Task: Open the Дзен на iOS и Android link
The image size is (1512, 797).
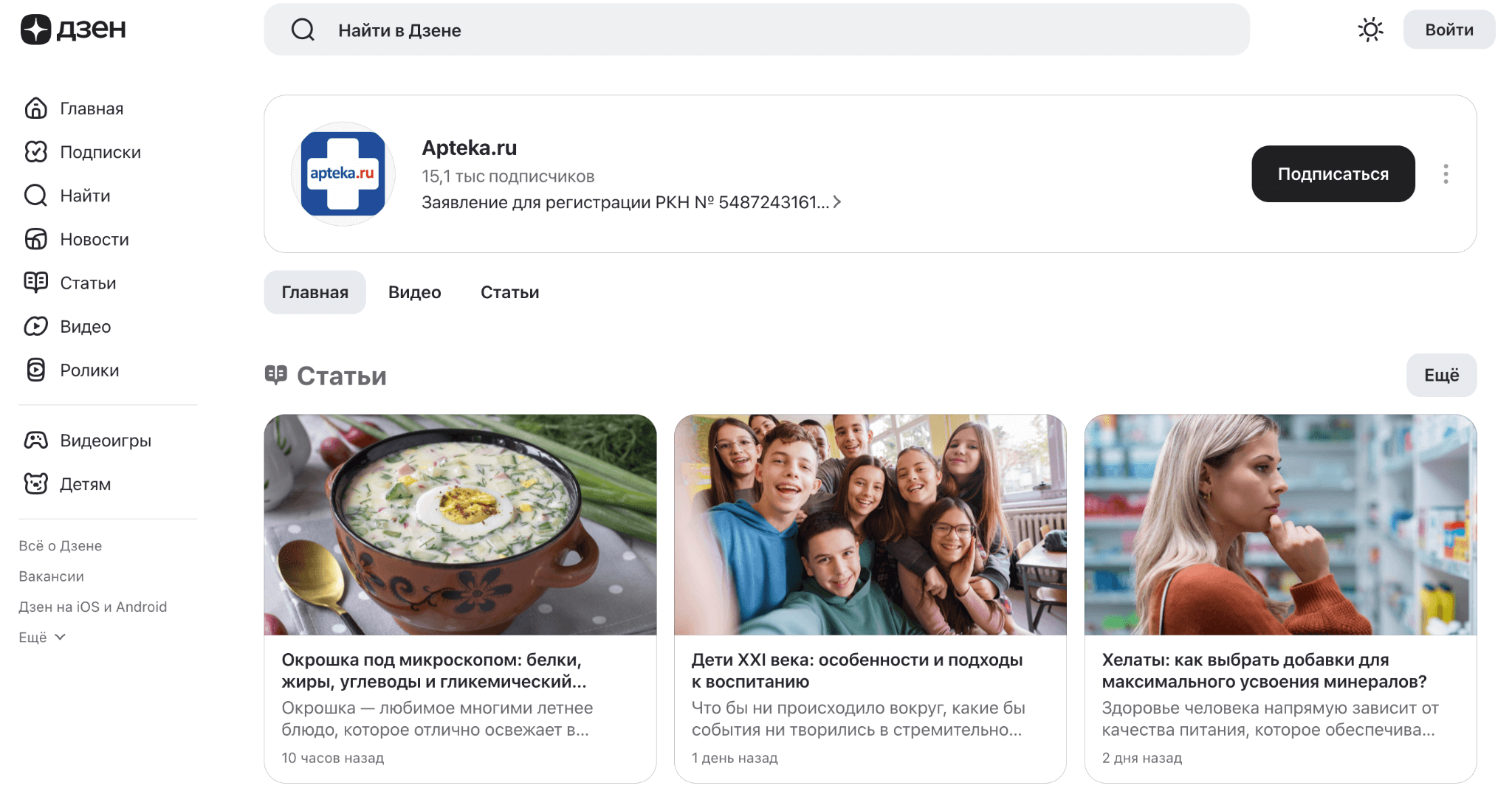Action: (93, 607)
